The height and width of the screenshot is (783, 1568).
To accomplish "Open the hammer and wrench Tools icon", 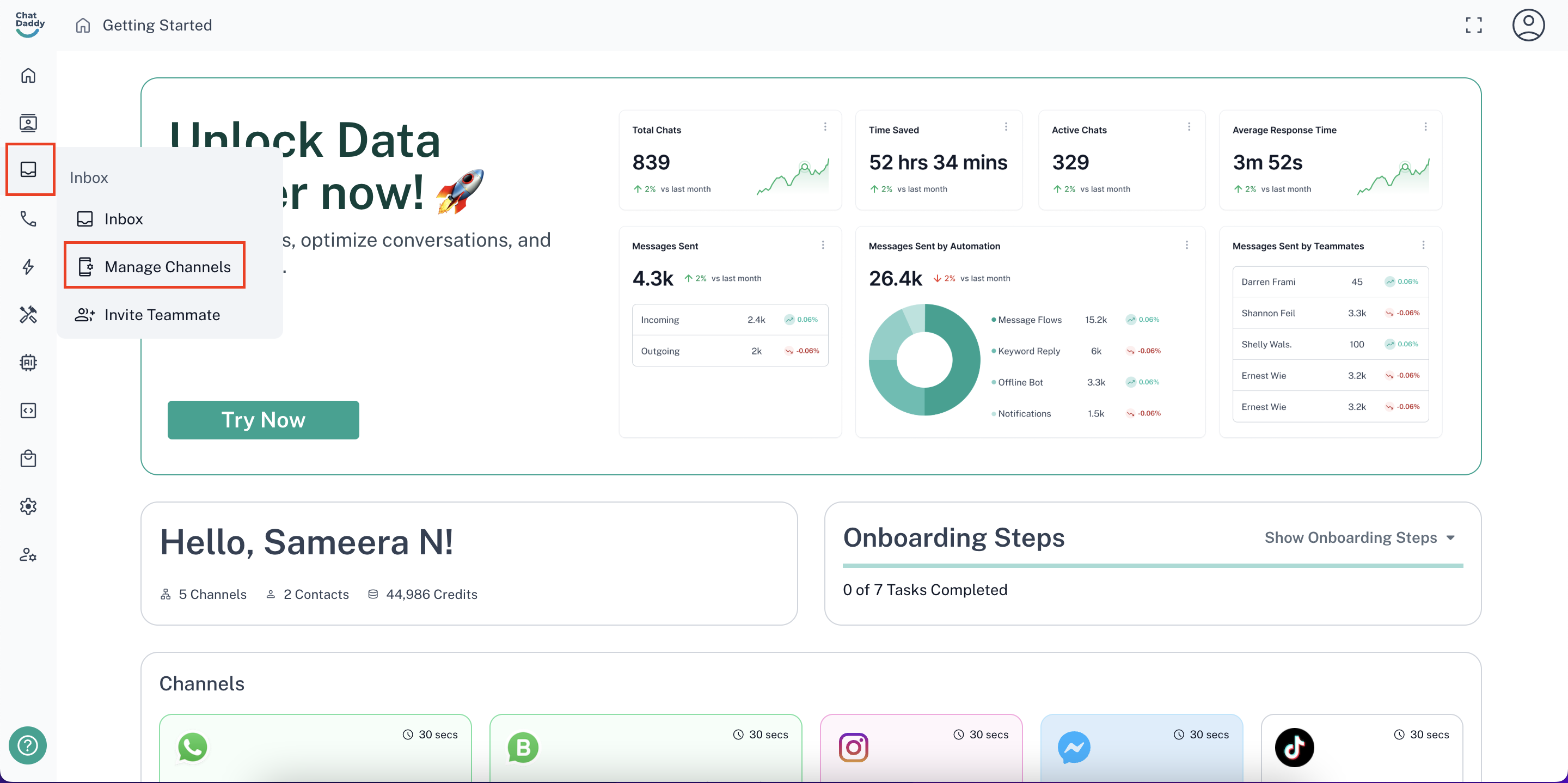I will [28, 314].
